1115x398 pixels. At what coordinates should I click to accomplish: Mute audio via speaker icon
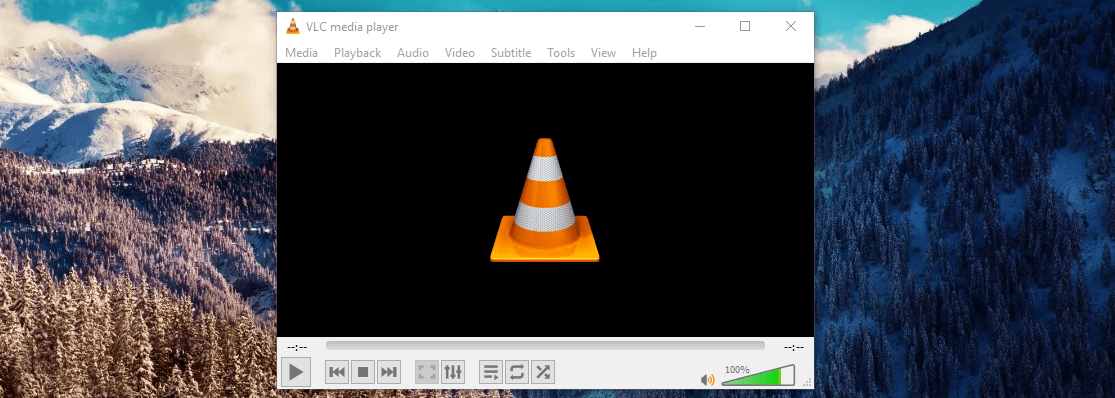tap(707, 380)
